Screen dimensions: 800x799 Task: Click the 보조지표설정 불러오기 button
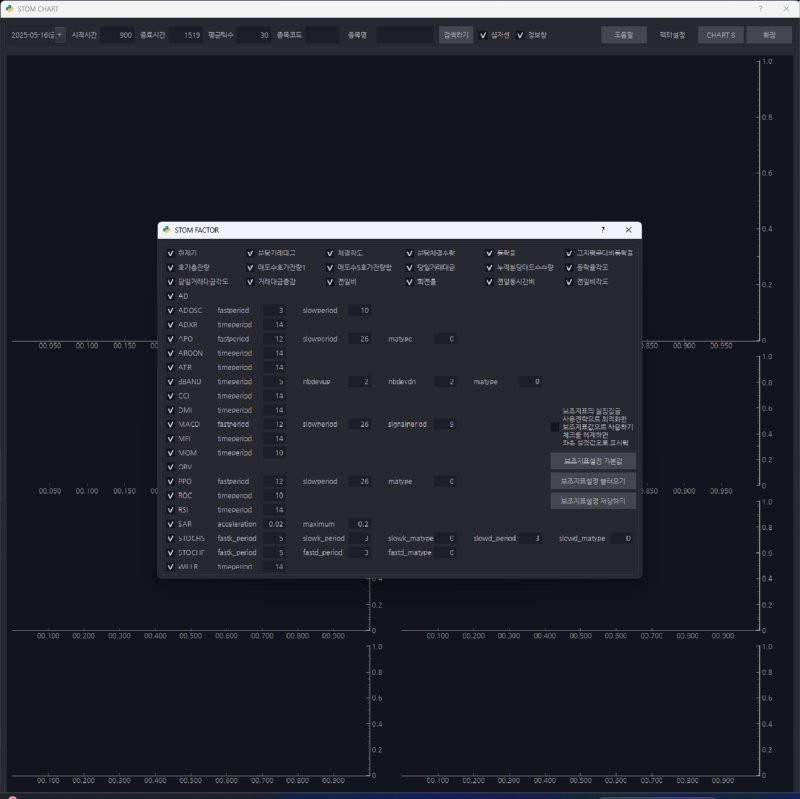(x=592, y=481)
